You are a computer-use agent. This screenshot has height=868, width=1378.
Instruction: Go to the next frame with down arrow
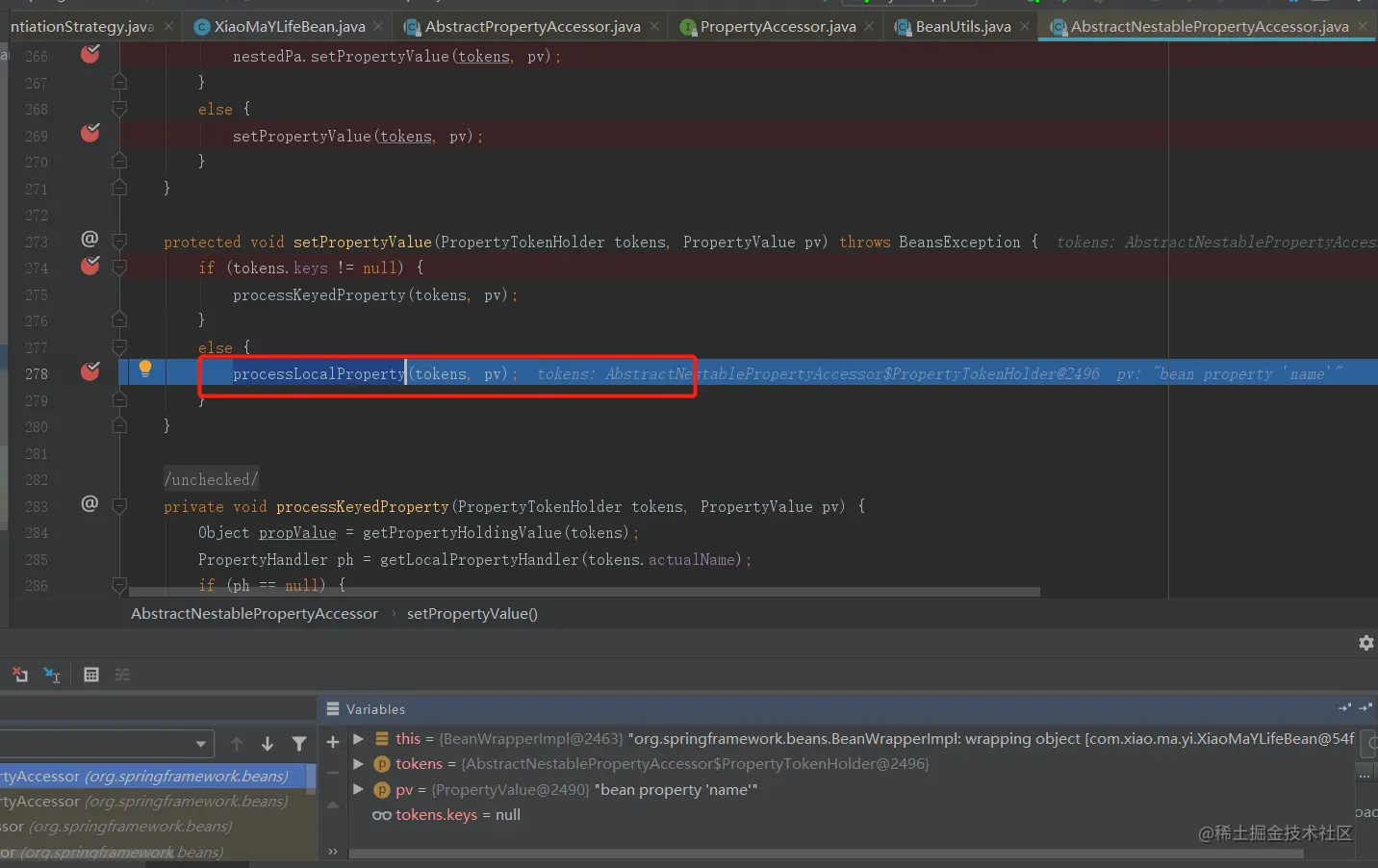tap(268, 744)
